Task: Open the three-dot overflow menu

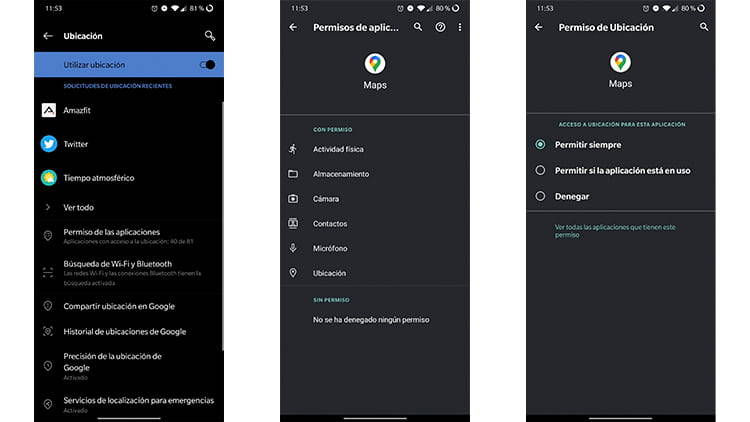Action: tap(460, 28)
